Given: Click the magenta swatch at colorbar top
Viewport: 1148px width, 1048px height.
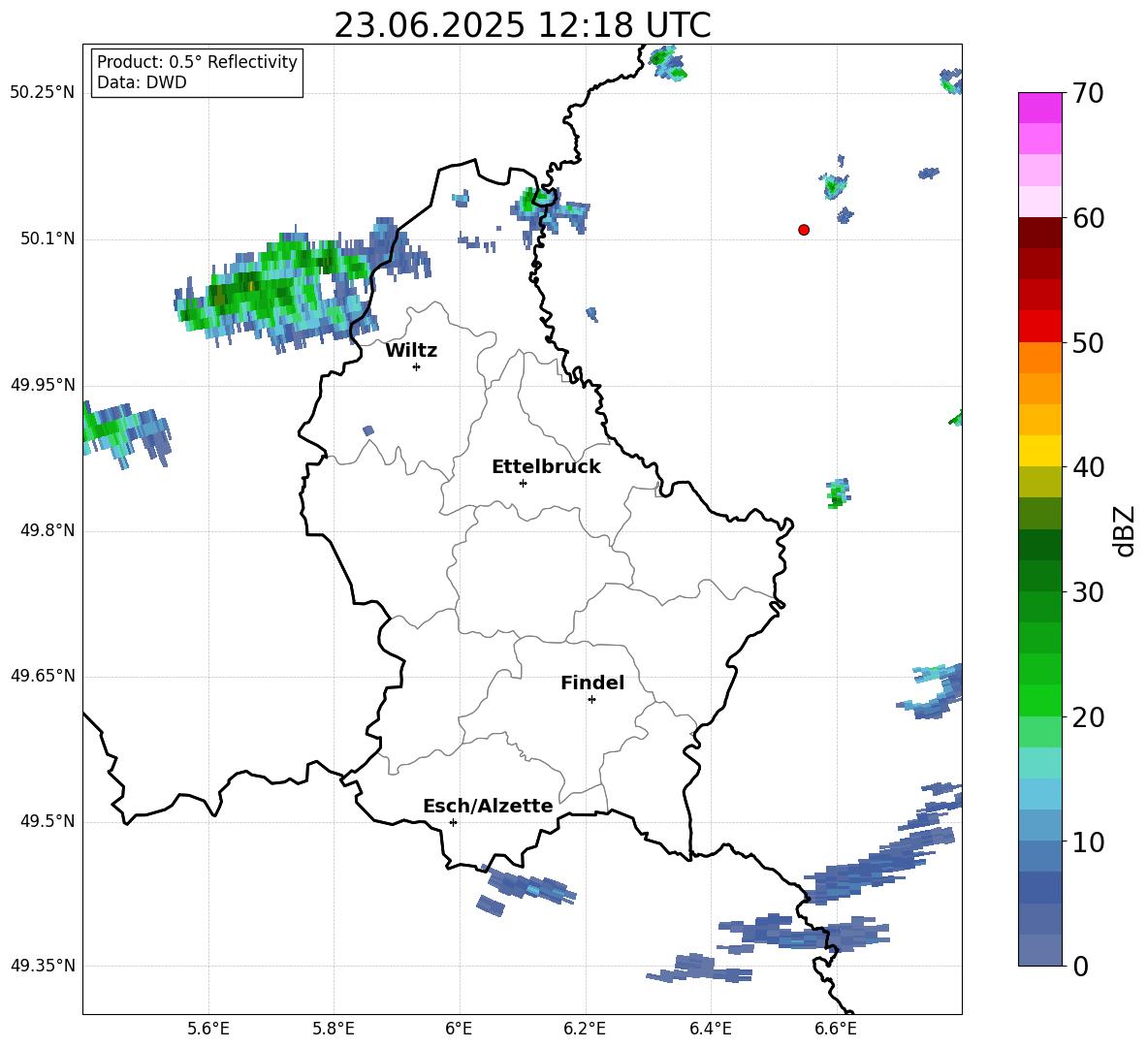Looking at the screenshot, I should (1039, 108).
